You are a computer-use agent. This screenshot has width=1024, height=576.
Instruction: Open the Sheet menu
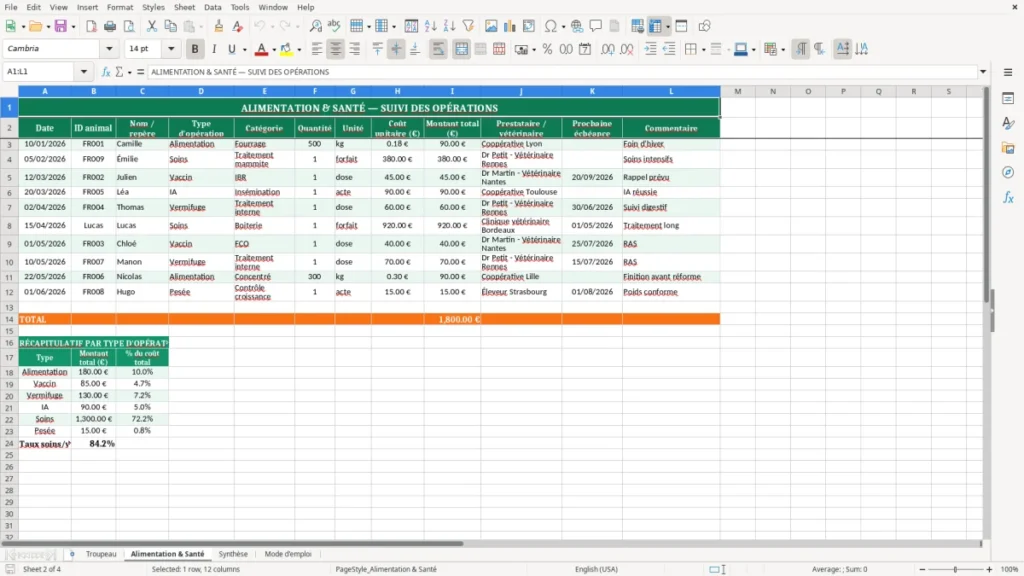coord(184,7)
